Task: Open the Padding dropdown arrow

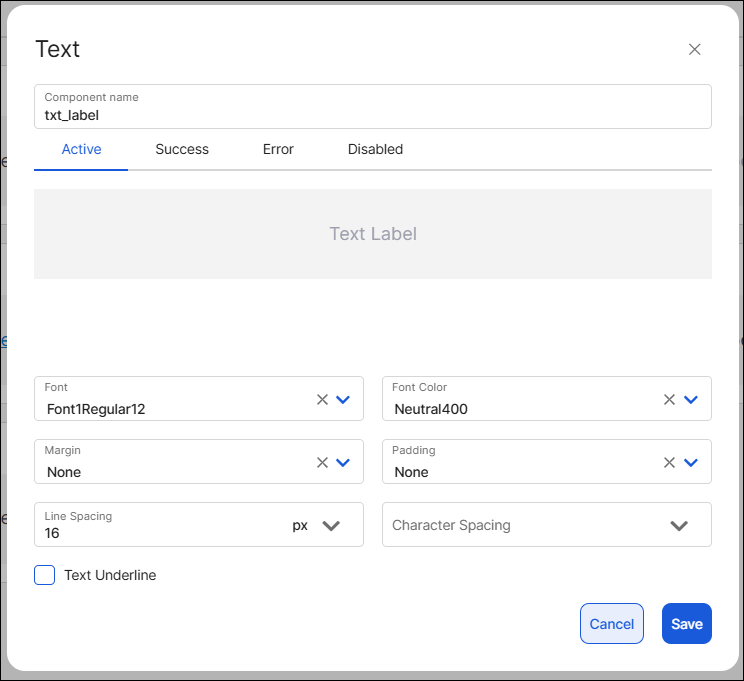Action: click(x=691, y=462)
